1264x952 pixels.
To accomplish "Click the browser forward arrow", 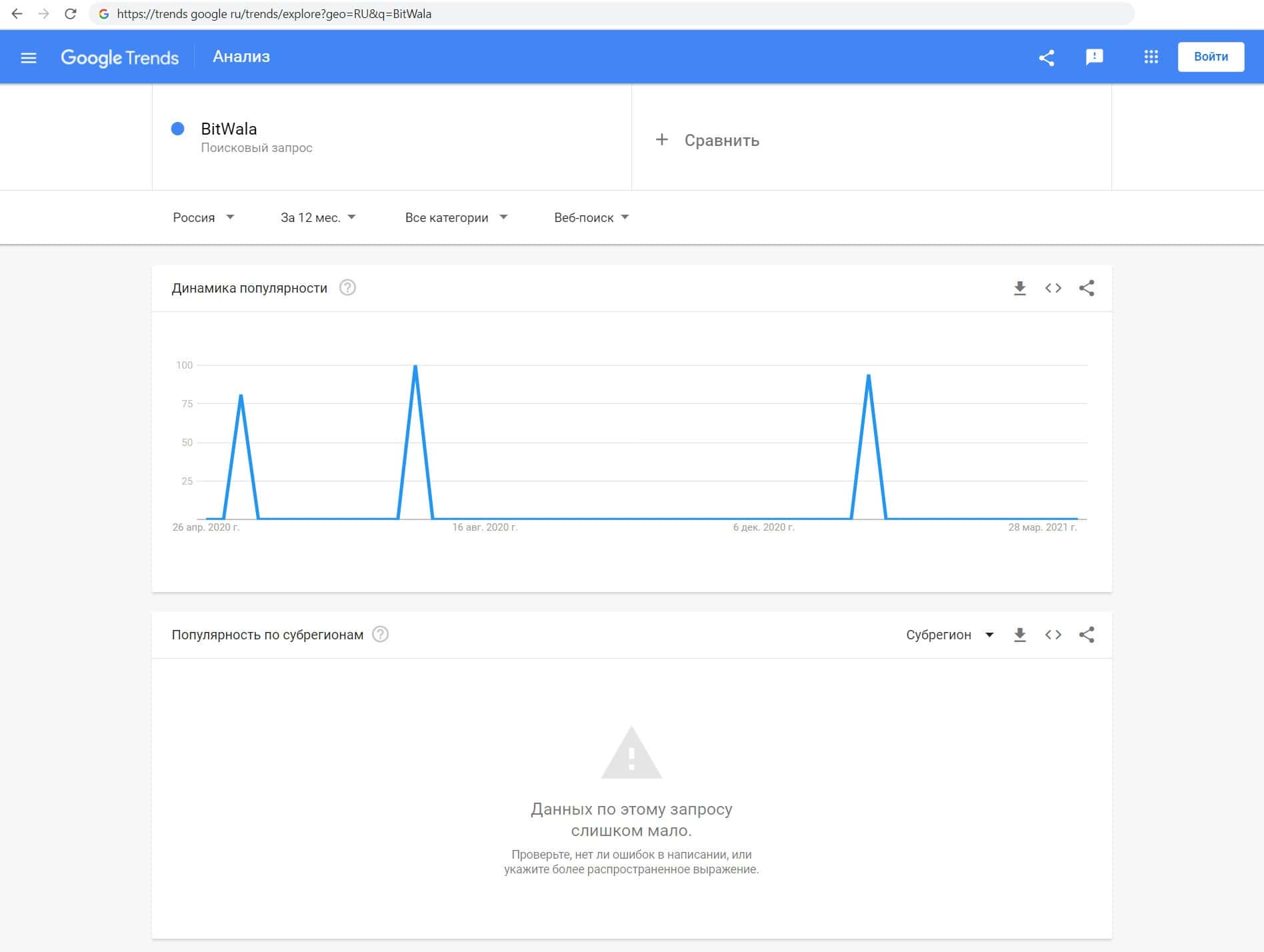I will pyautogui.click(x=44, y=13).
